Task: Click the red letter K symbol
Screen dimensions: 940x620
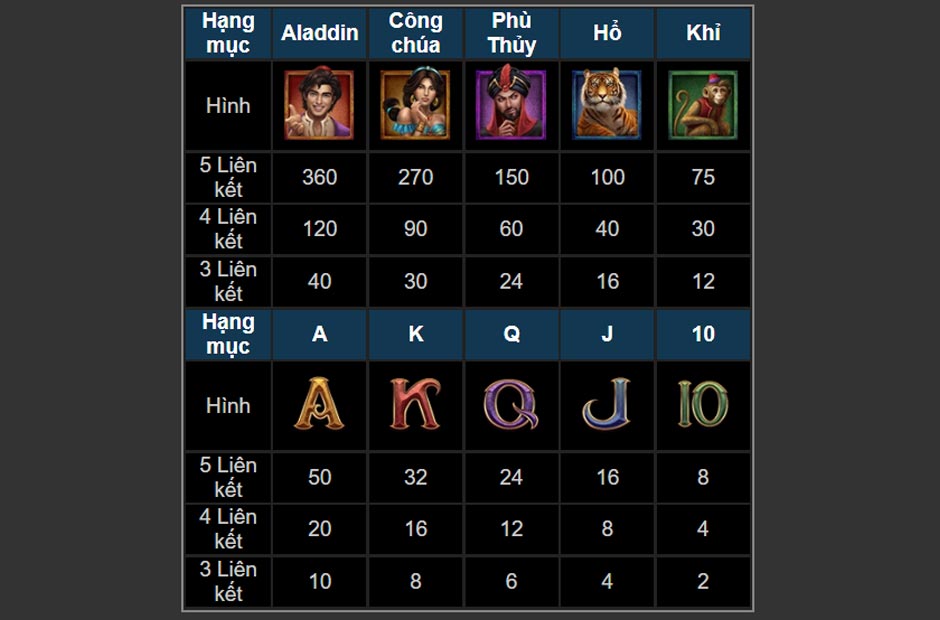Action: [415, 404]
